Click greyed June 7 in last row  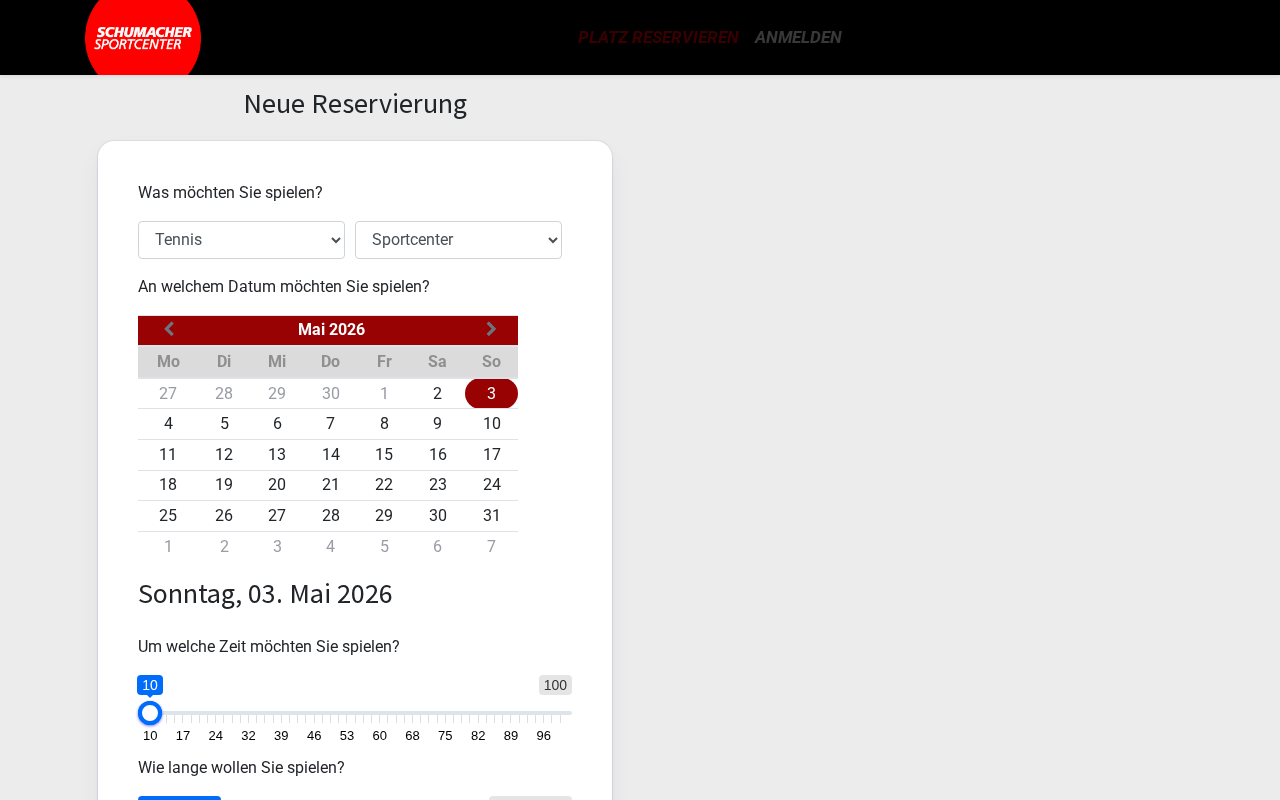coord(491,547)
